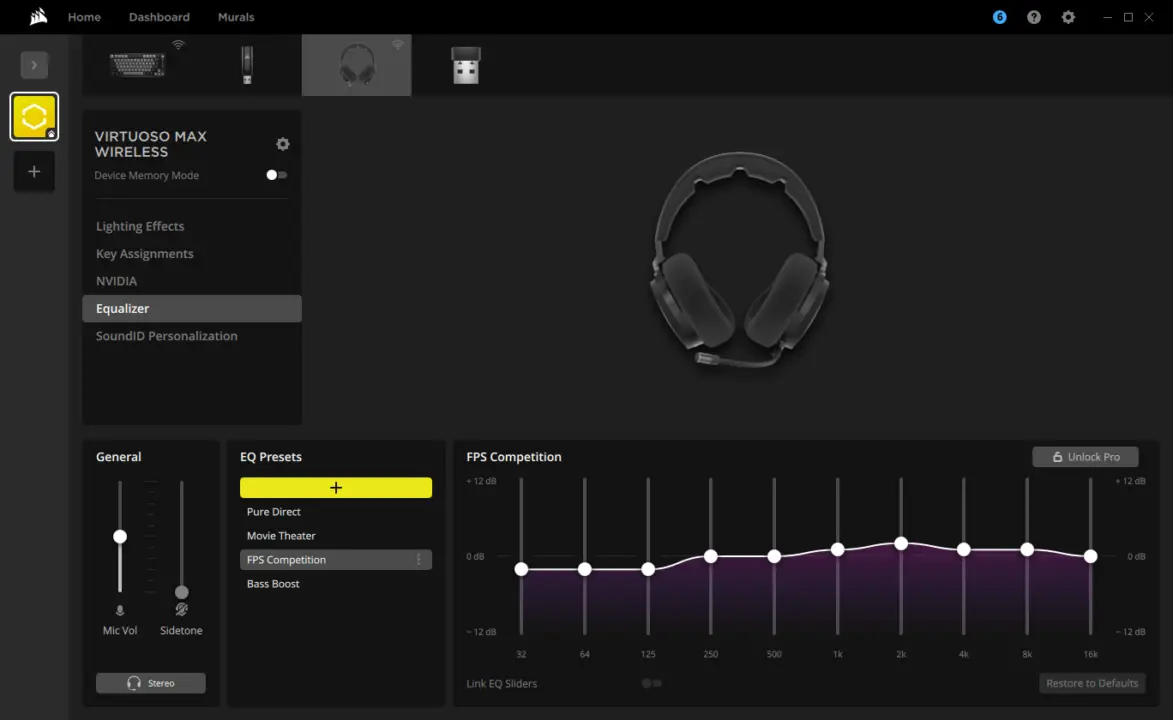The width and height of the screenshot is (1173, 720).
Task: Click the 2k EQ band slider handle
Action: pos(901,543)
